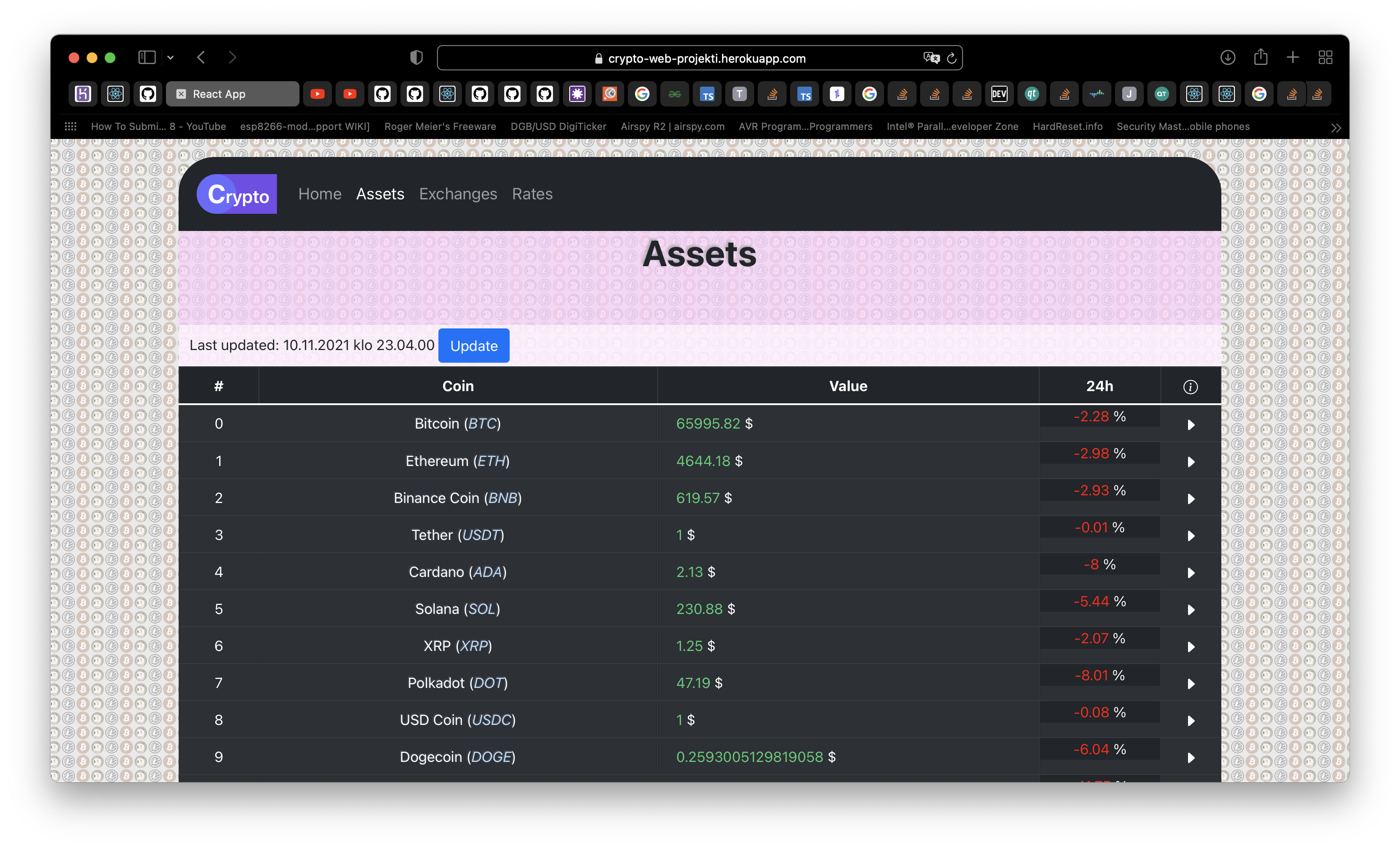
Task: Open the Rates nav tab
Action: pos(532,194)
